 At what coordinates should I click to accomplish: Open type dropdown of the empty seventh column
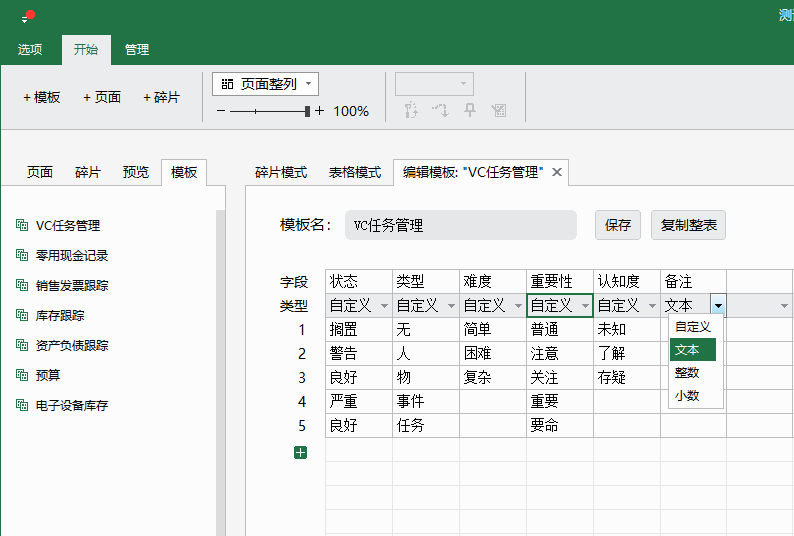784,306
